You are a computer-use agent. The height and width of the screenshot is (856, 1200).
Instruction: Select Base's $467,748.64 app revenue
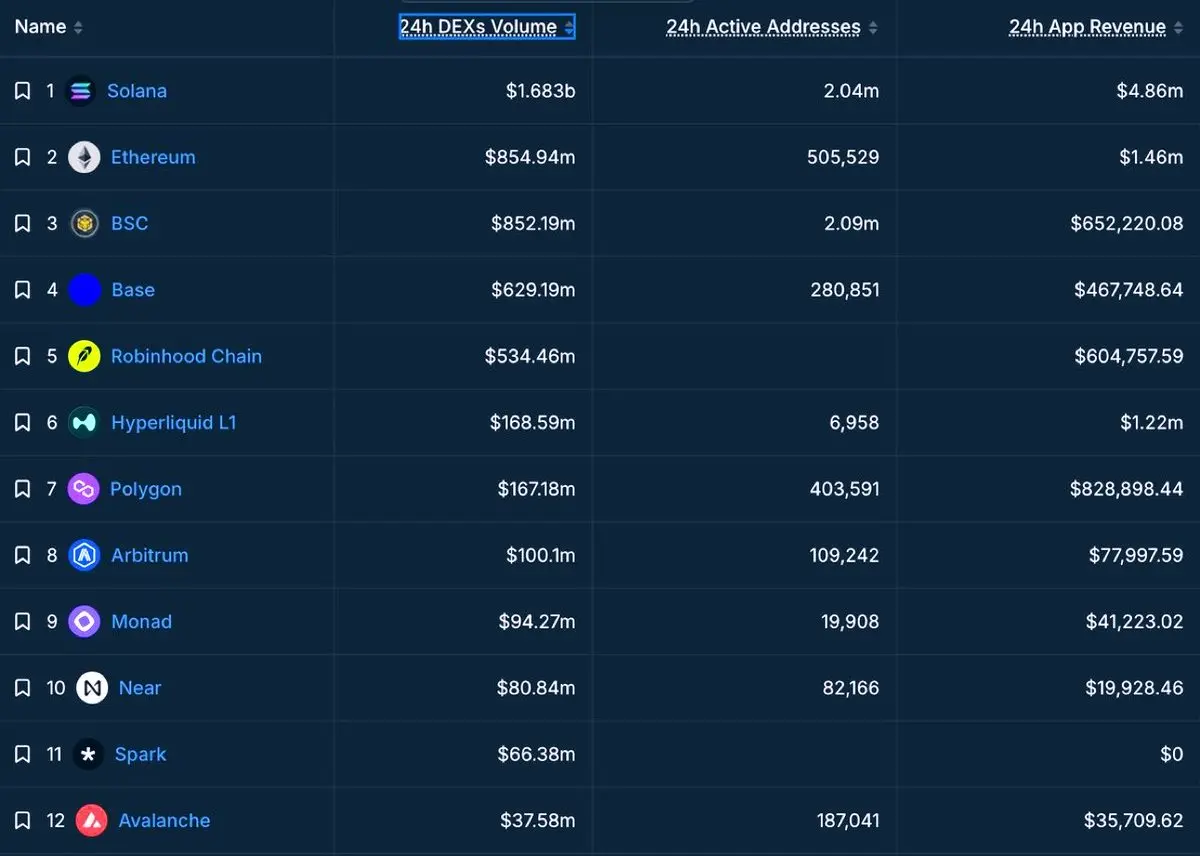pyautogui.click(x=1129, y=290)
